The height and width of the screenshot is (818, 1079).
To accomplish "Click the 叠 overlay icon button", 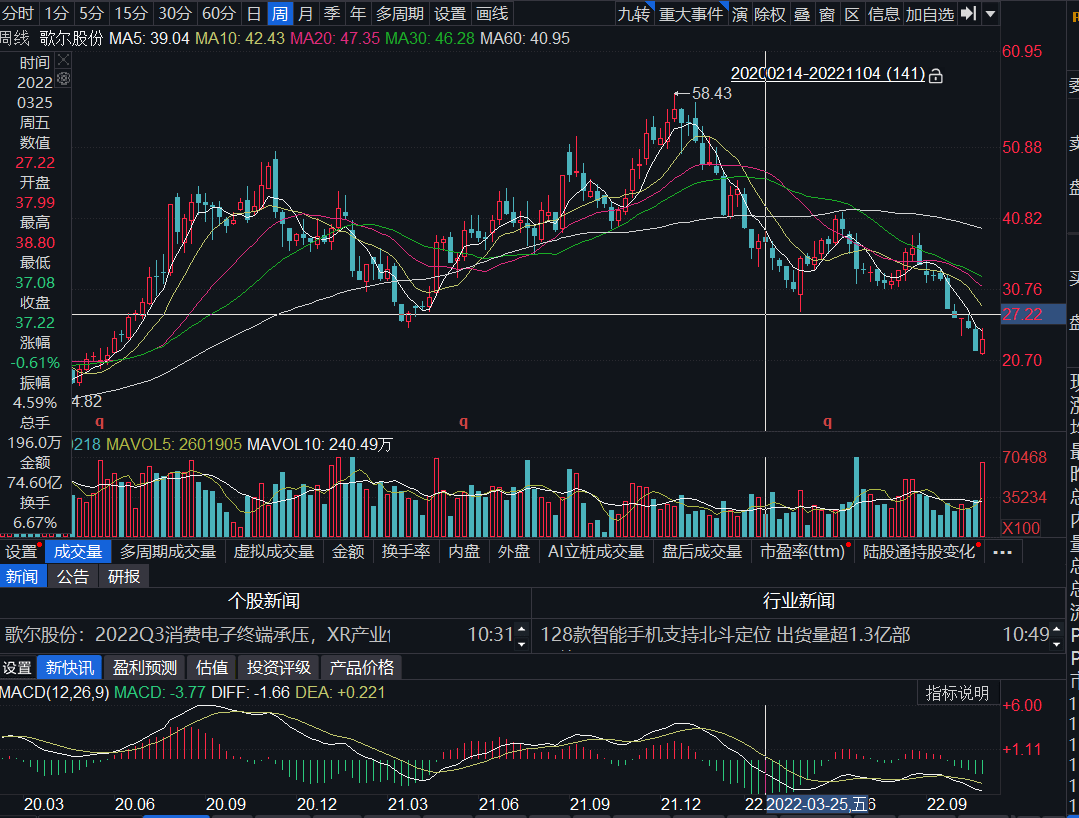I will tap(802, 14).
